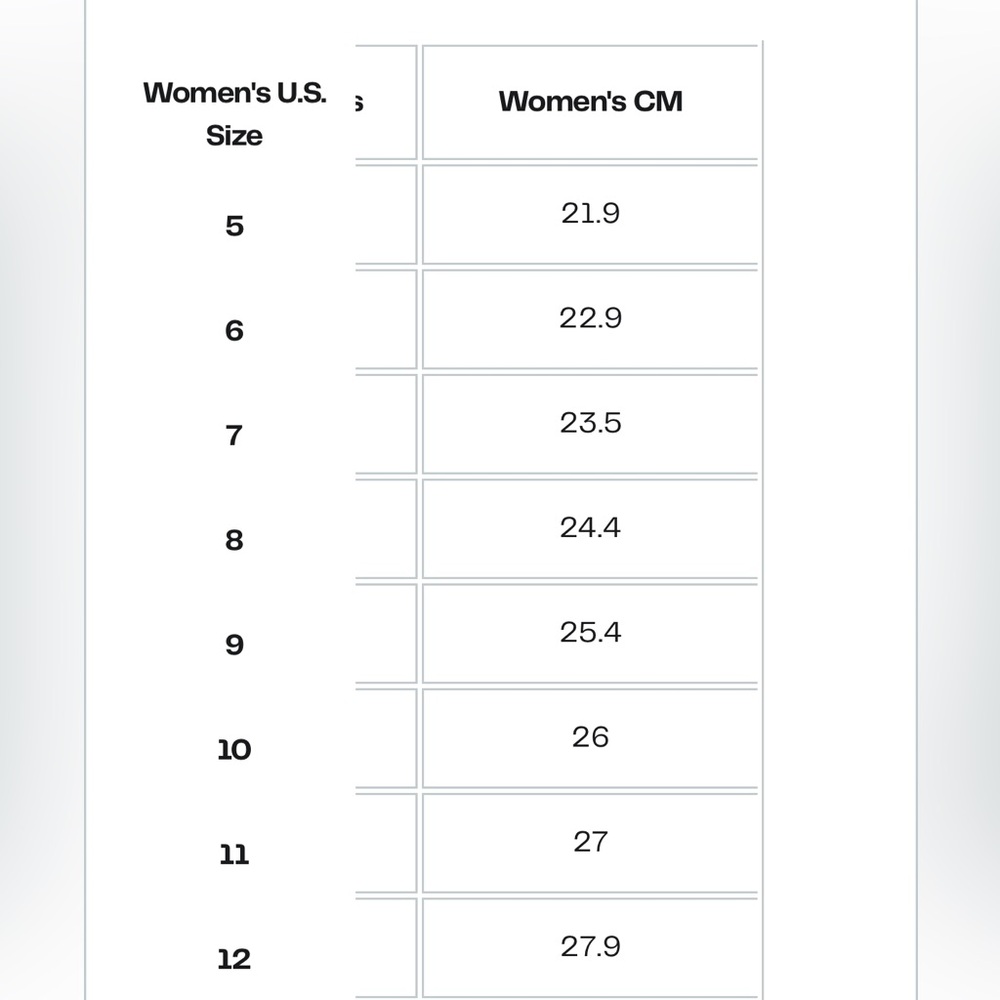Click the 21.9 CM cell
The height and width of the screenshot is (1000, 1000).
point(590,214)
